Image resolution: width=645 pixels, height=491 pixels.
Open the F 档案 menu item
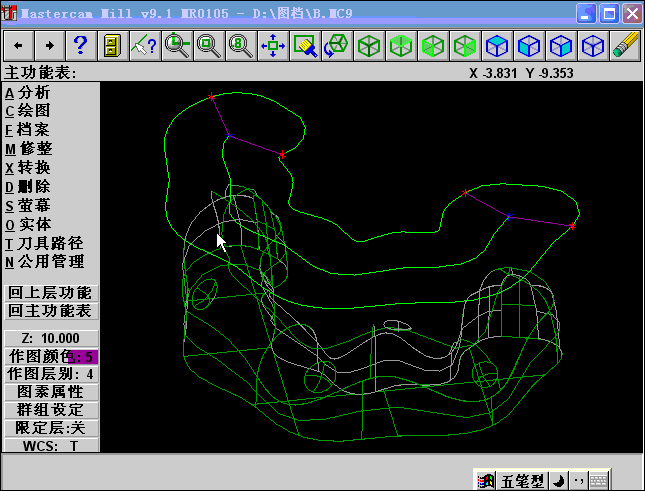(28, 130)
